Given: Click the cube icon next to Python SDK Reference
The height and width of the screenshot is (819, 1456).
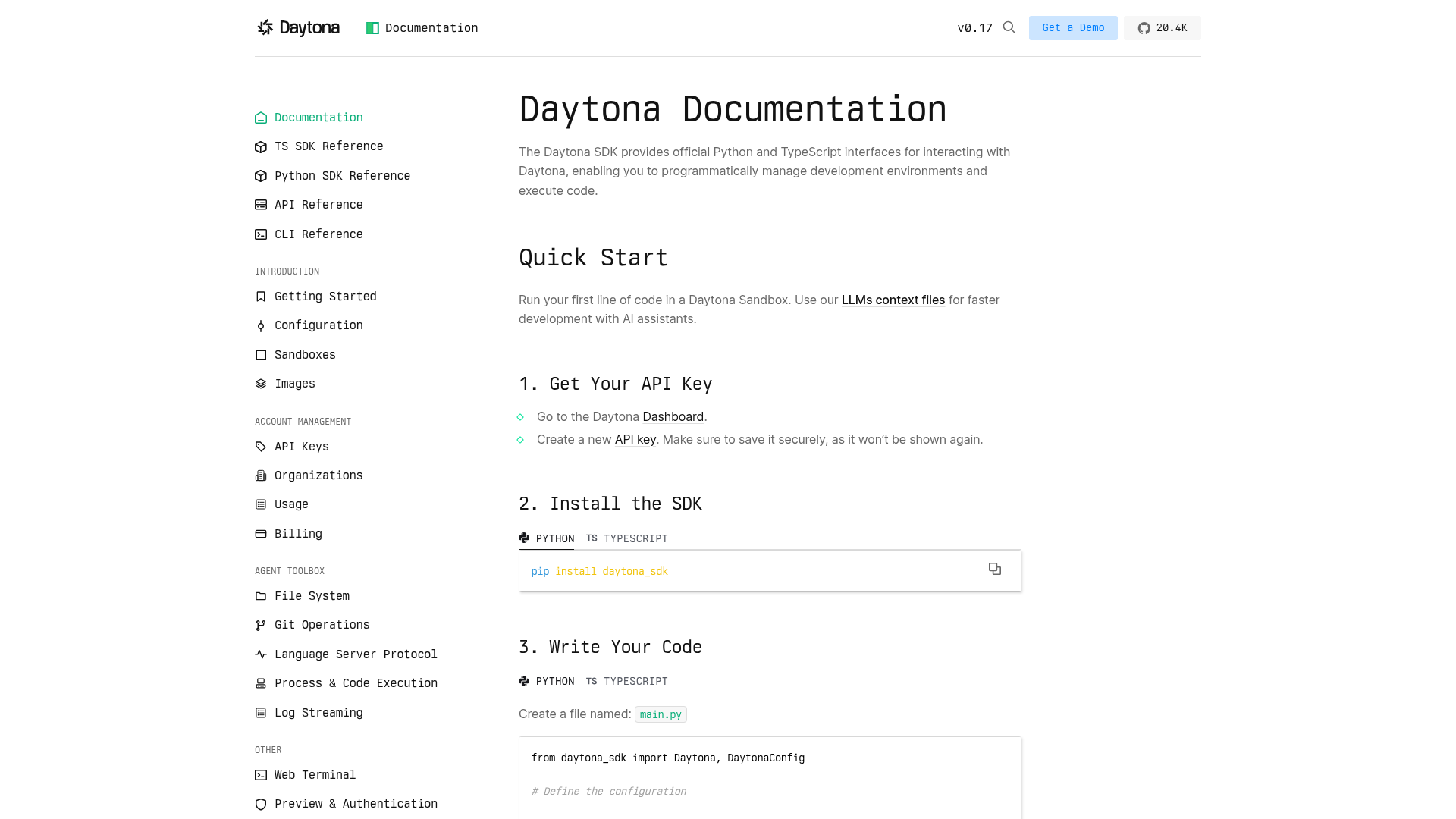Looking at the screenshot, I should [261, 176].
